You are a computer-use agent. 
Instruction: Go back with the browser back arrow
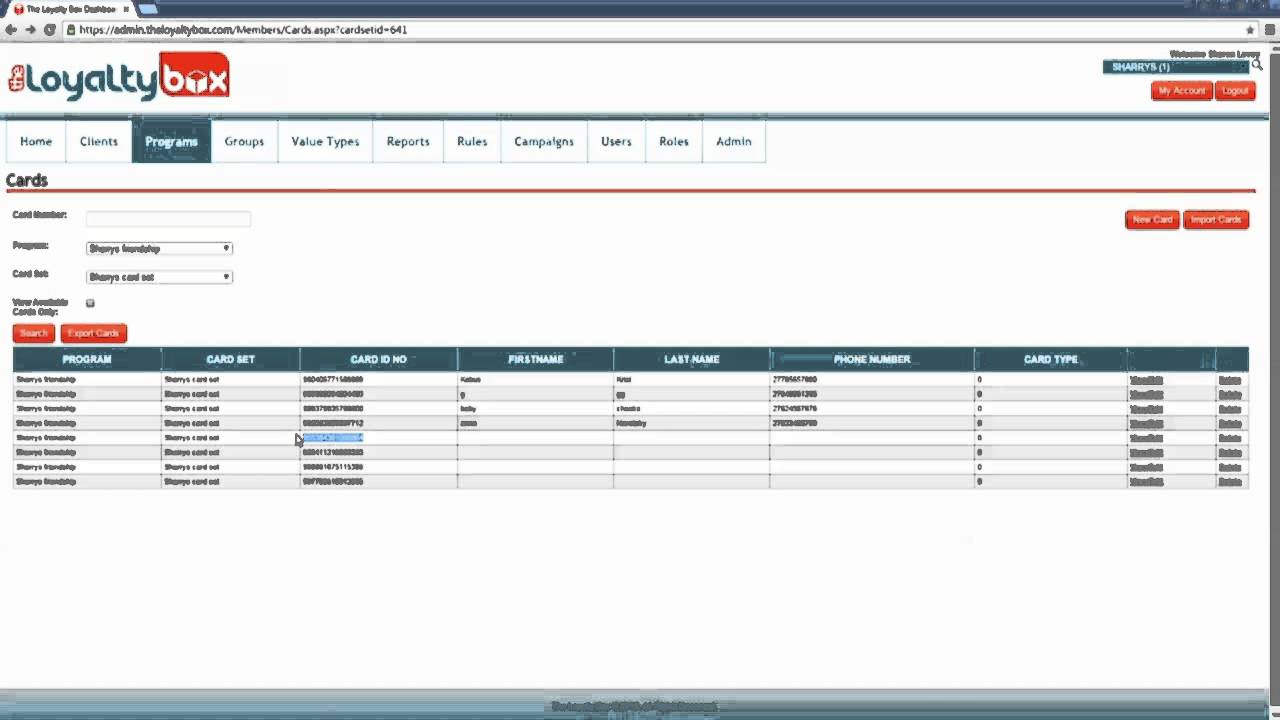[11, 30]
